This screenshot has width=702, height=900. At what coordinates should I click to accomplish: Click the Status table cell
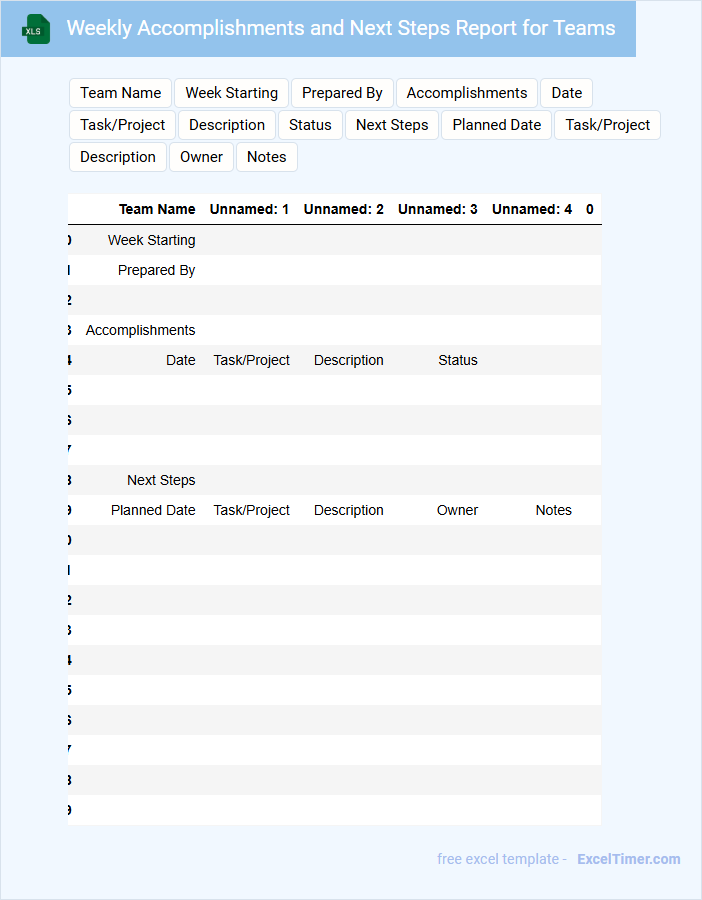point(457,360)
